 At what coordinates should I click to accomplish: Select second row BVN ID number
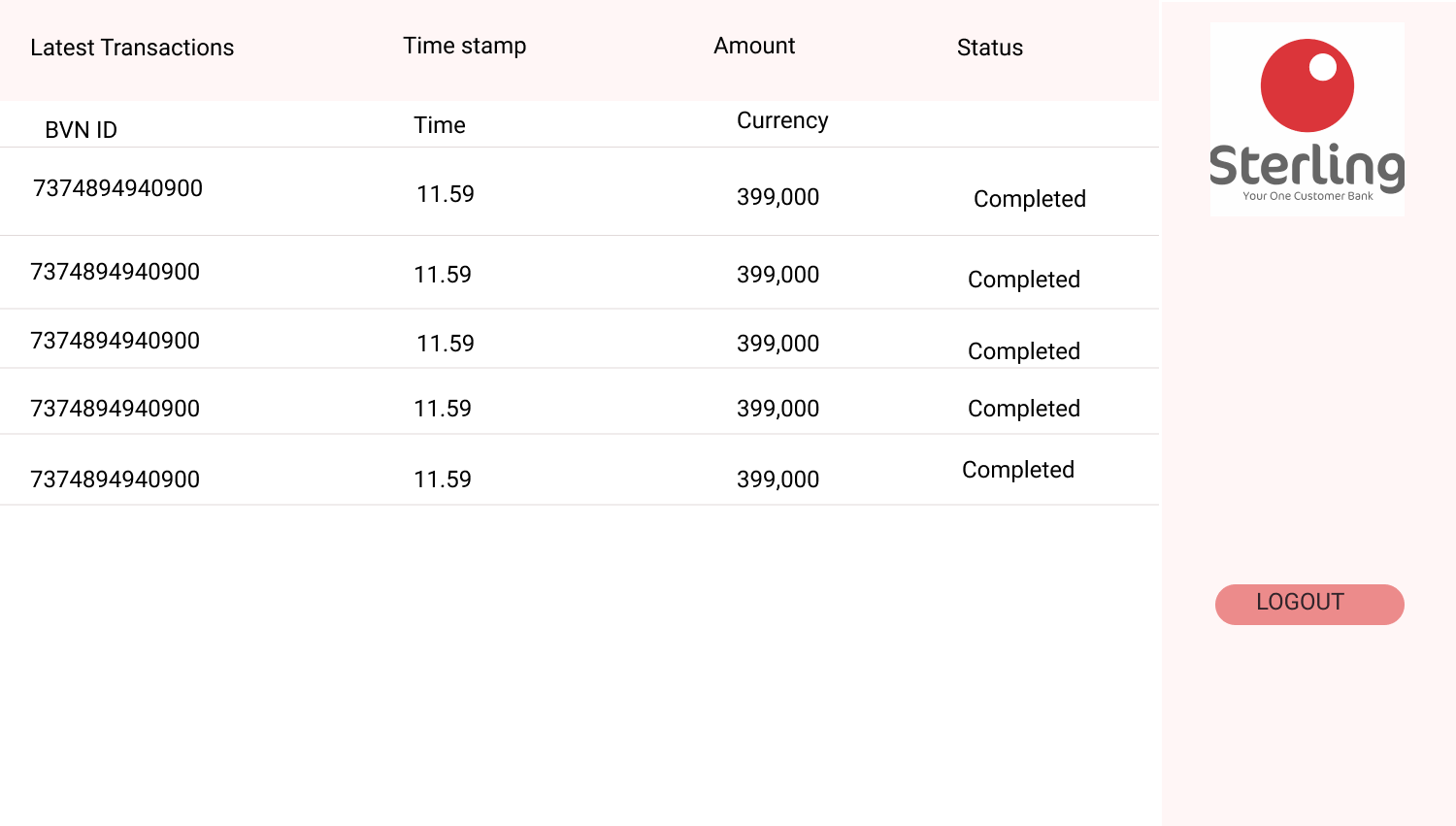(115, 272)
